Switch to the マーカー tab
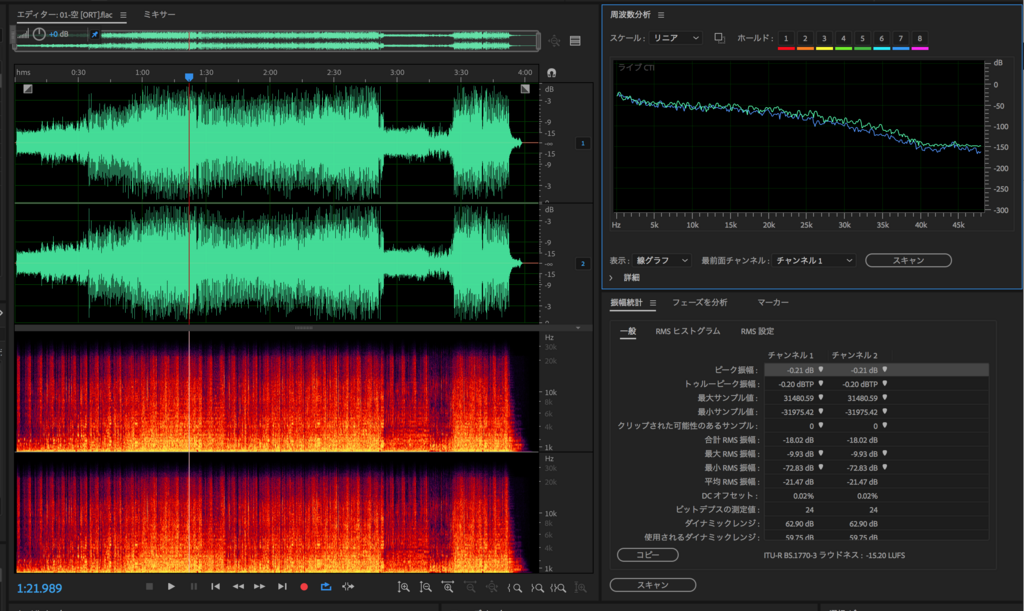This screenshot has width=1024, height=611. point(773,302)
